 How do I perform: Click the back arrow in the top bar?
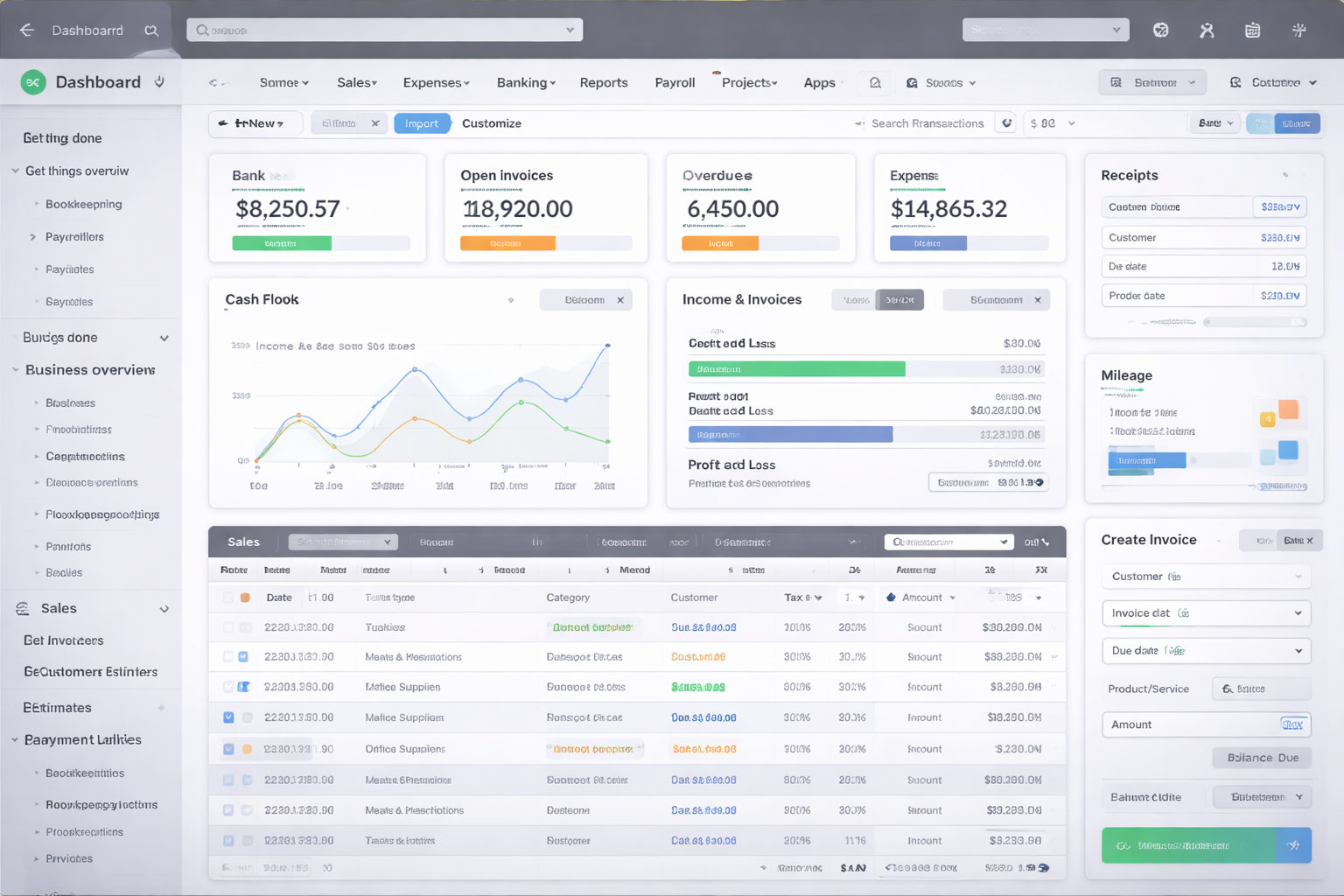click(x=26, y=31)
